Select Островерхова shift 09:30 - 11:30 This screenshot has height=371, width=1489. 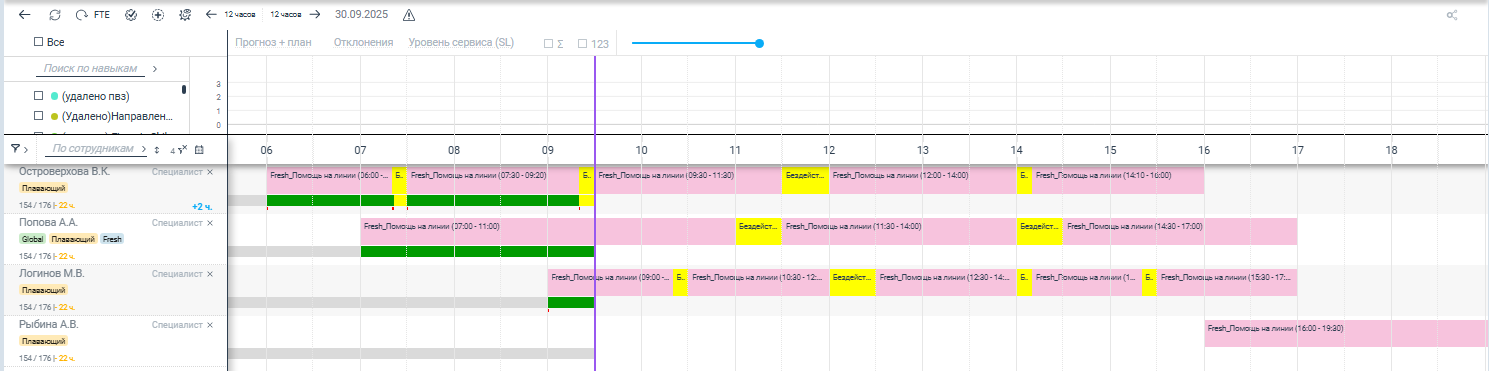point(687,181)
